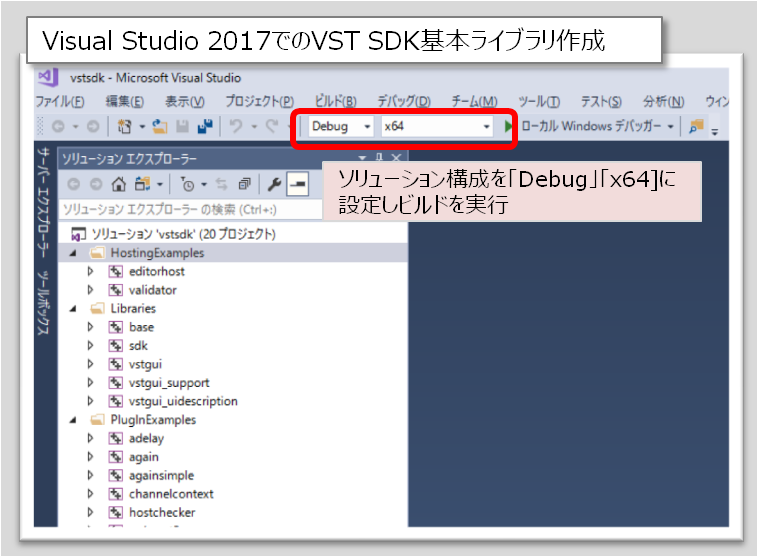Click the Open File toolbar icon

coord(160,127)
